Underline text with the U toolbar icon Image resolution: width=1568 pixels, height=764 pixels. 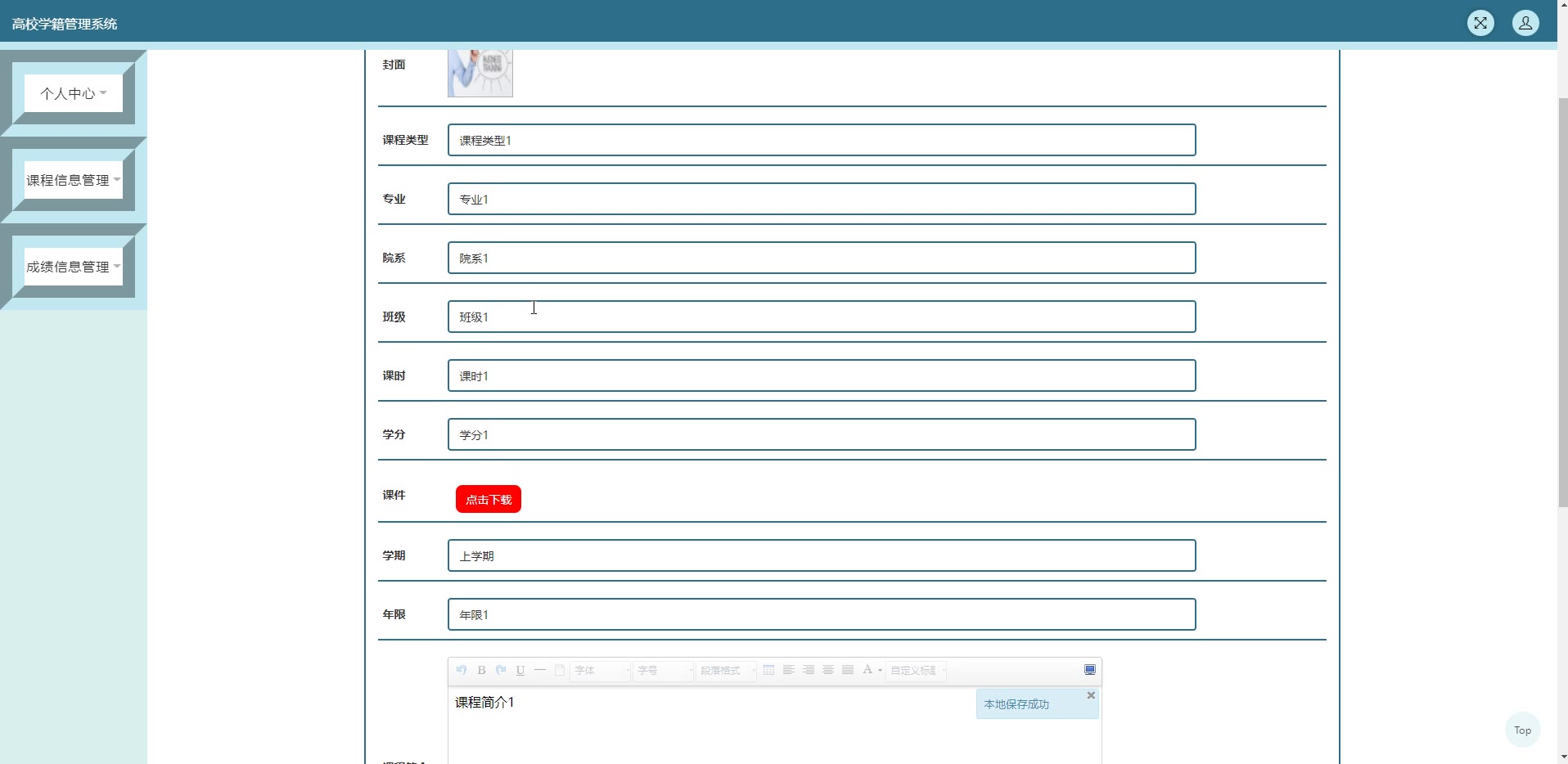(x=520, y=670)
